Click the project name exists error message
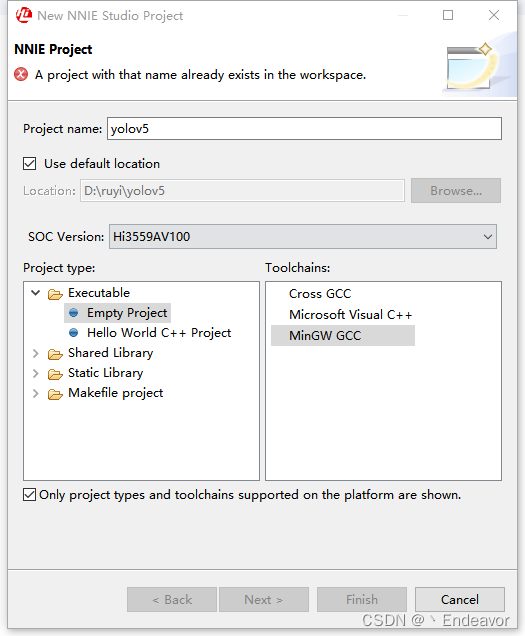 tap(200, 75)
